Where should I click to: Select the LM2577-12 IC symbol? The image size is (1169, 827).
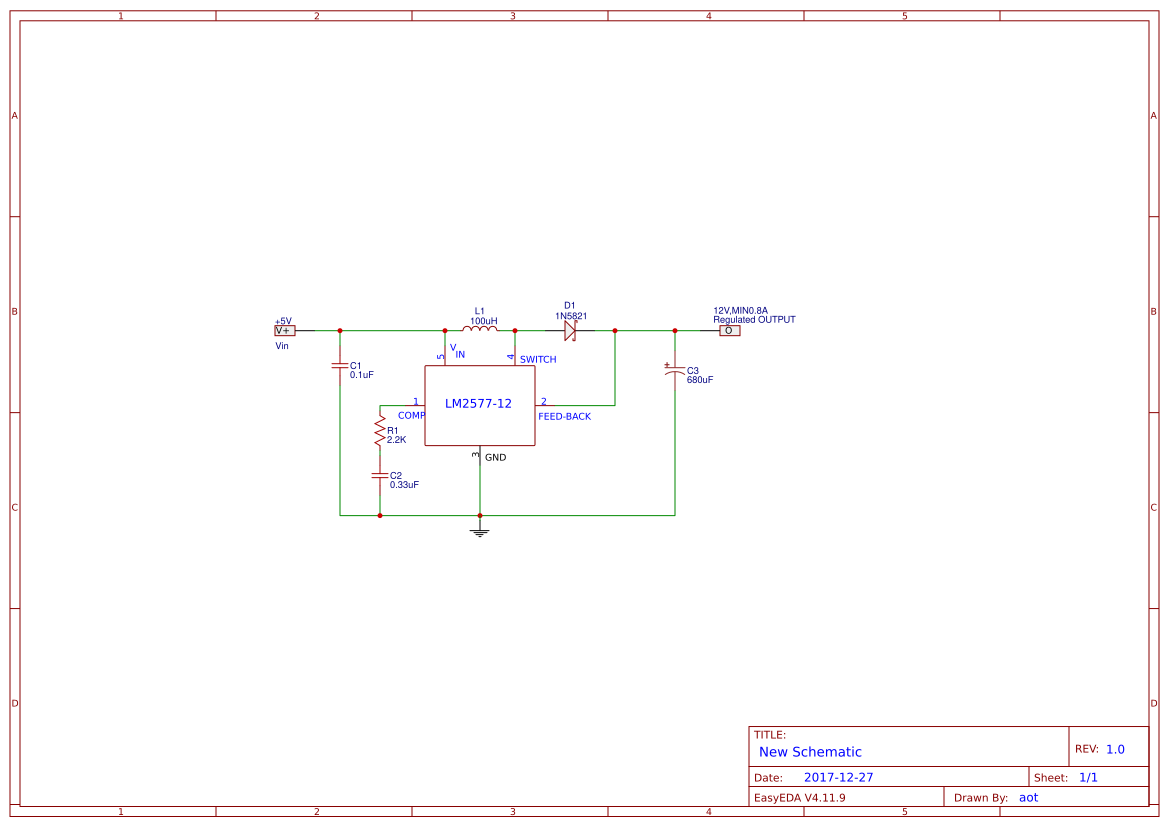(x=480, y=405)
